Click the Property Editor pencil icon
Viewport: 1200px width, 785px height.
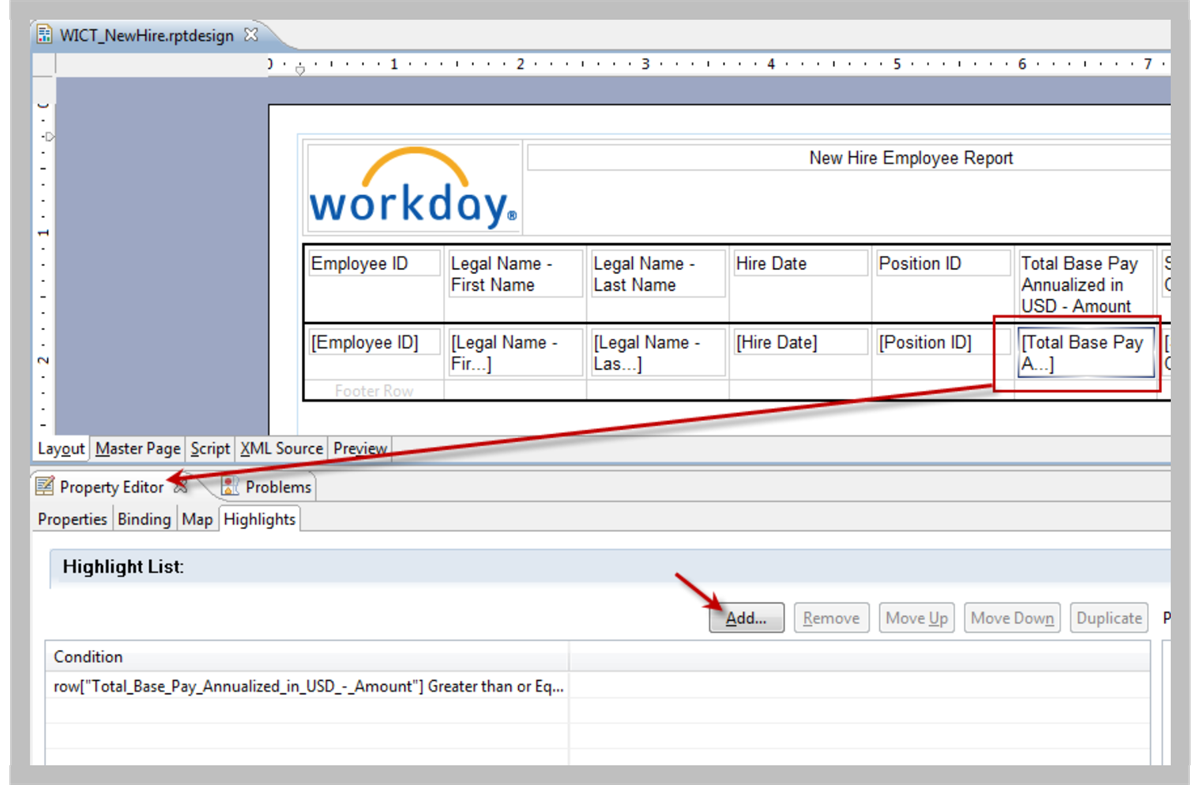(x=44, y=487)
